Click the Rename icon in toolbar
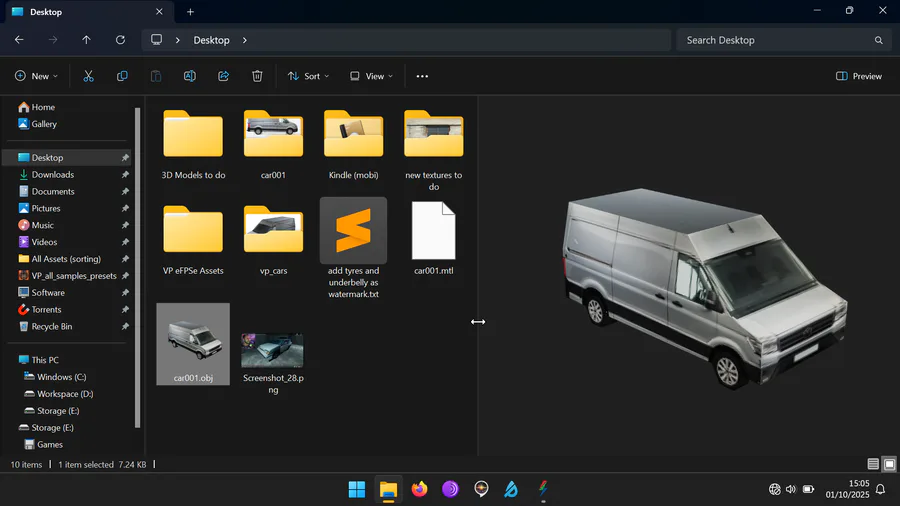 click(x=189, y=76)
